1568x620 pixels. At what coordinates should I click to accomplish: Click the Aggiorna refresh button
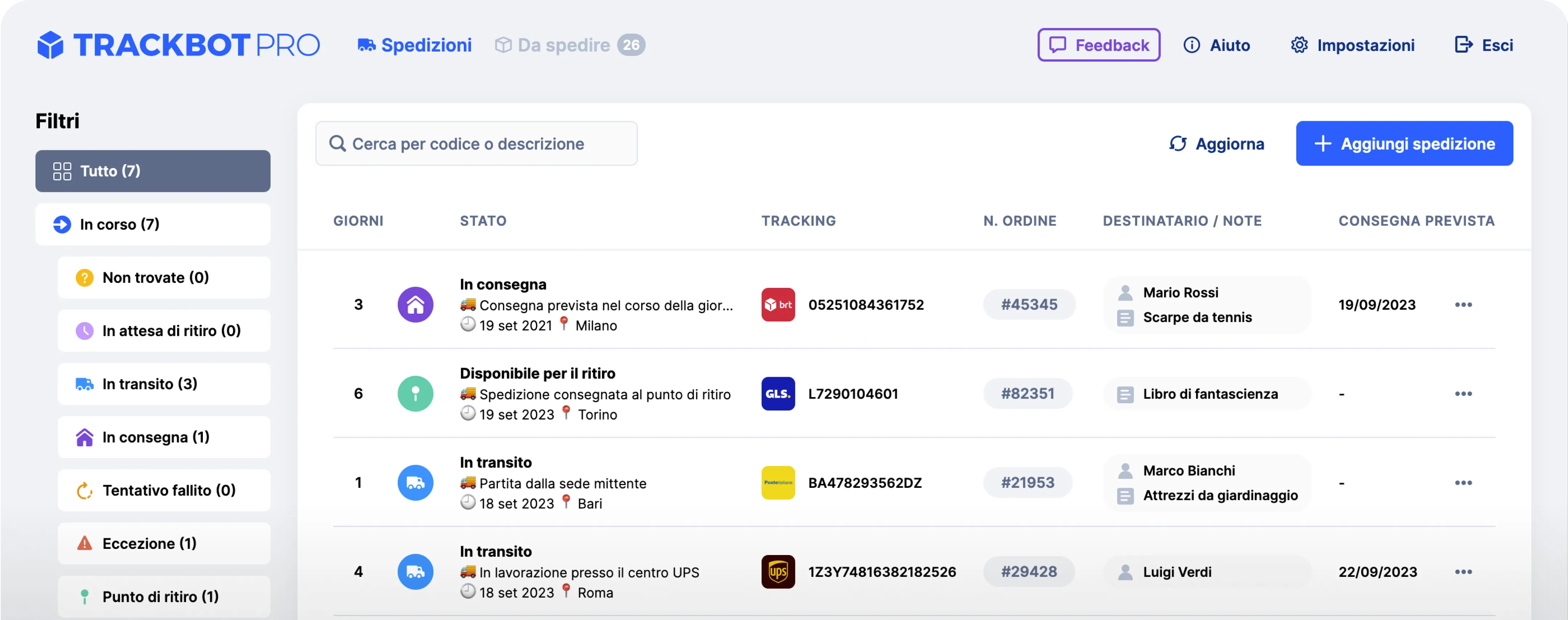tap(1216, 144)
